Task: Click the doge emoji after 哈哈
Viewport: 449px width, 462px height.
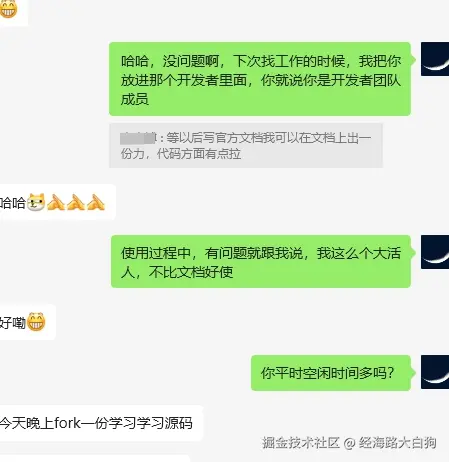Action: (36, 202)
